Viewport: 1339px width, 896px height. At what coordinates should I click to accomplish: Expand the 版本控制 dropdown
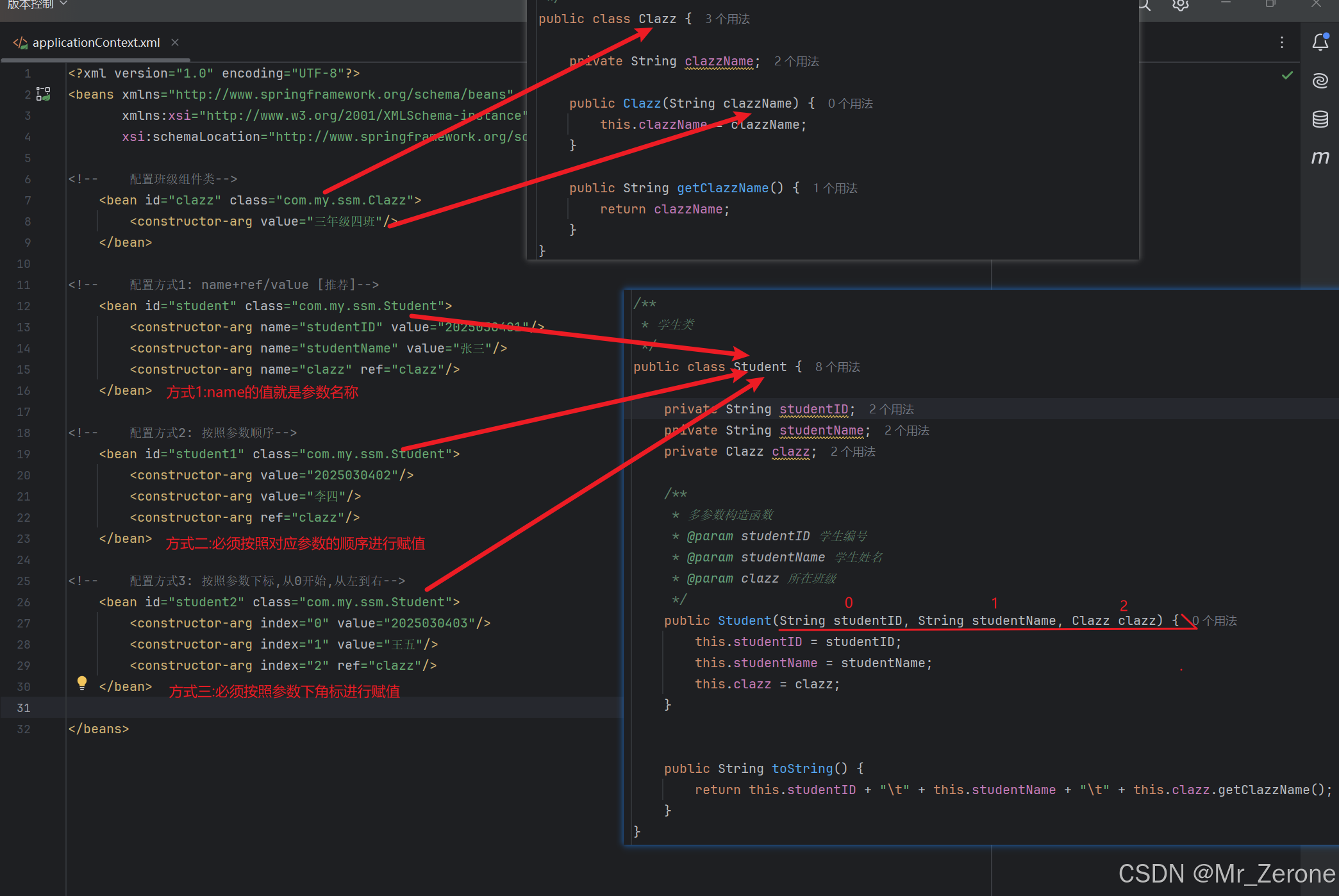click(31, 5)
